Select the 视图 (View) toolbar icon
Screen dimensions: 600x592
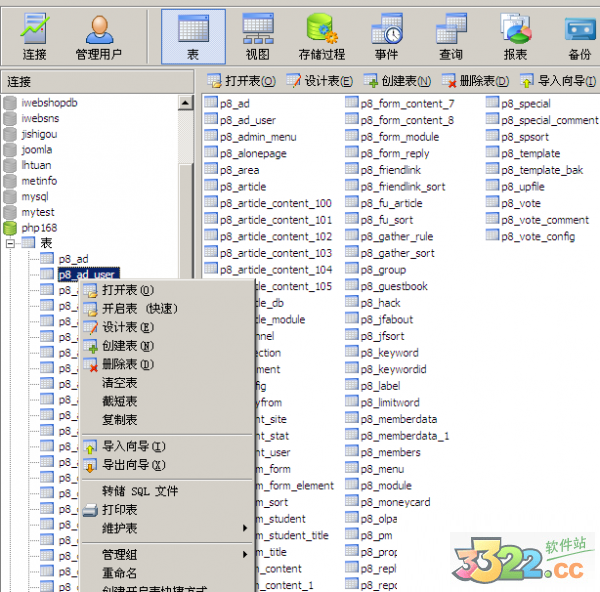[x=257, y=37]
